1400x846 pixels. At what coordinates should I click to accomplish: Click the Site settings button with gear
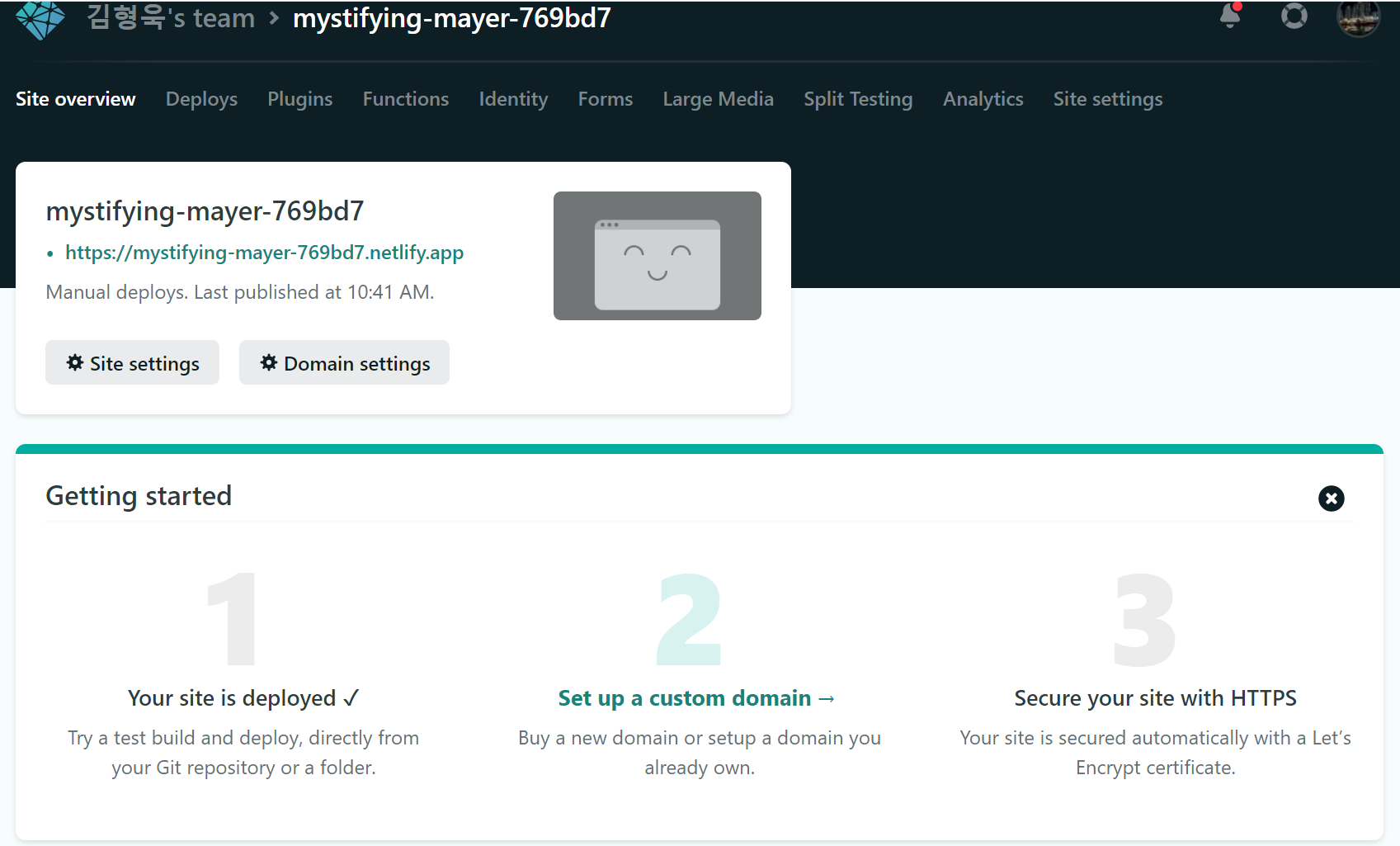tap(132, 362)
